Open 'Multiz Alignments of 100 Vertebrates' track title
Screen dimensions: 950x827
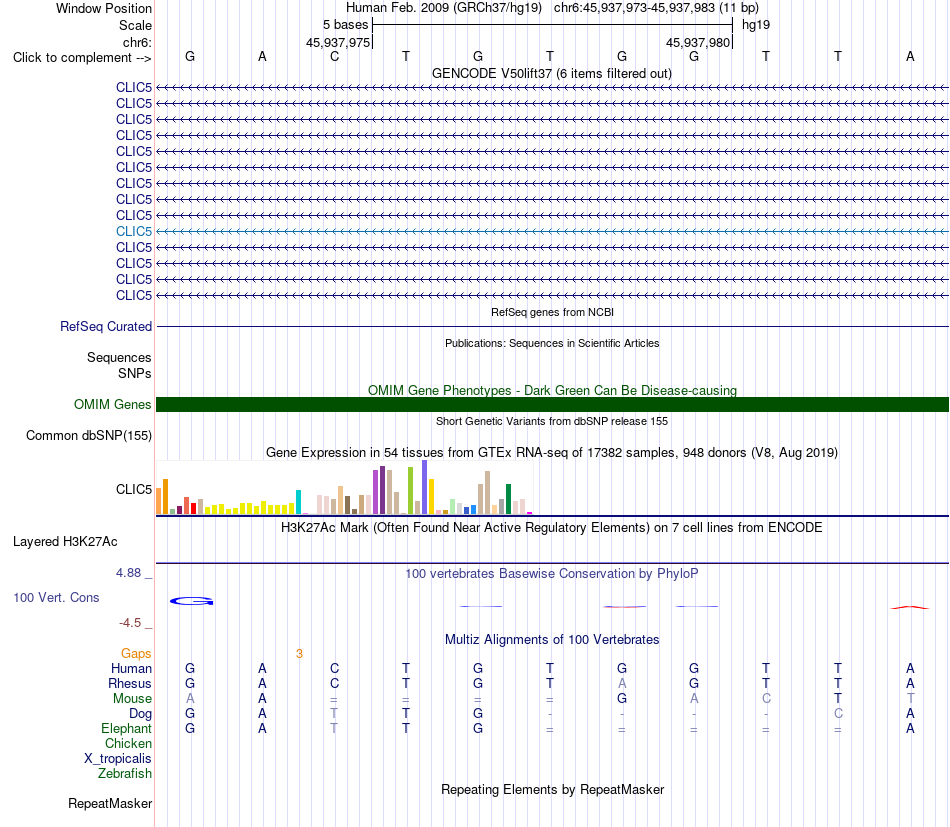point(552,640)
